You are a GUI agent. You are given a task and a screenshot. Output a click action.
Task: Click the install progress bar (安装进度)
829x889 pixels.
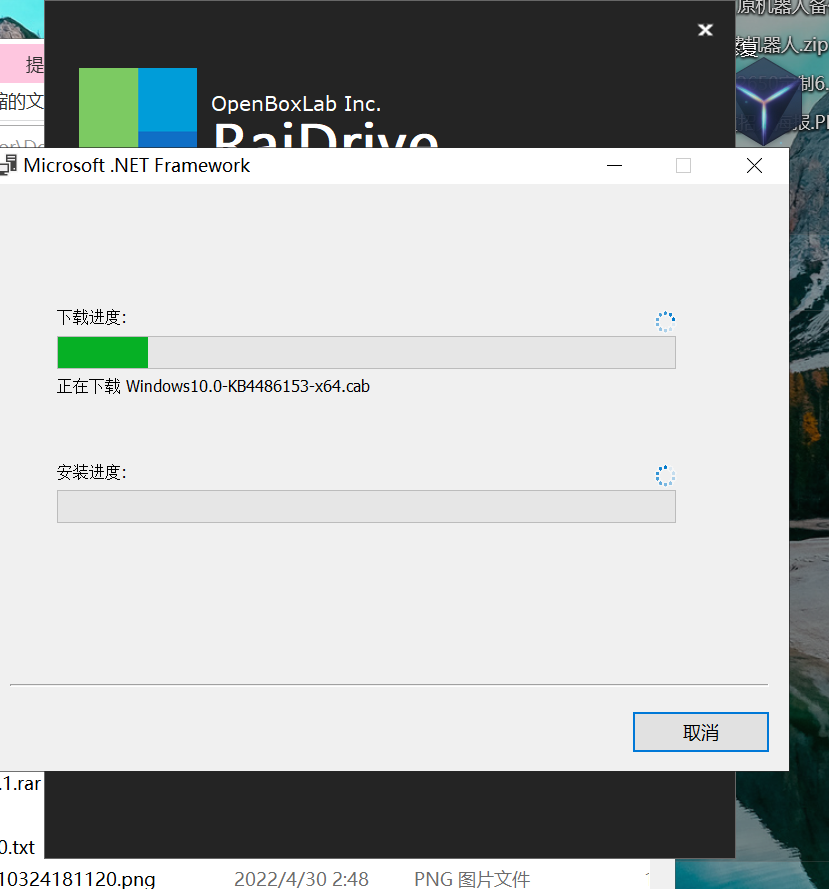tap(366, 506)
